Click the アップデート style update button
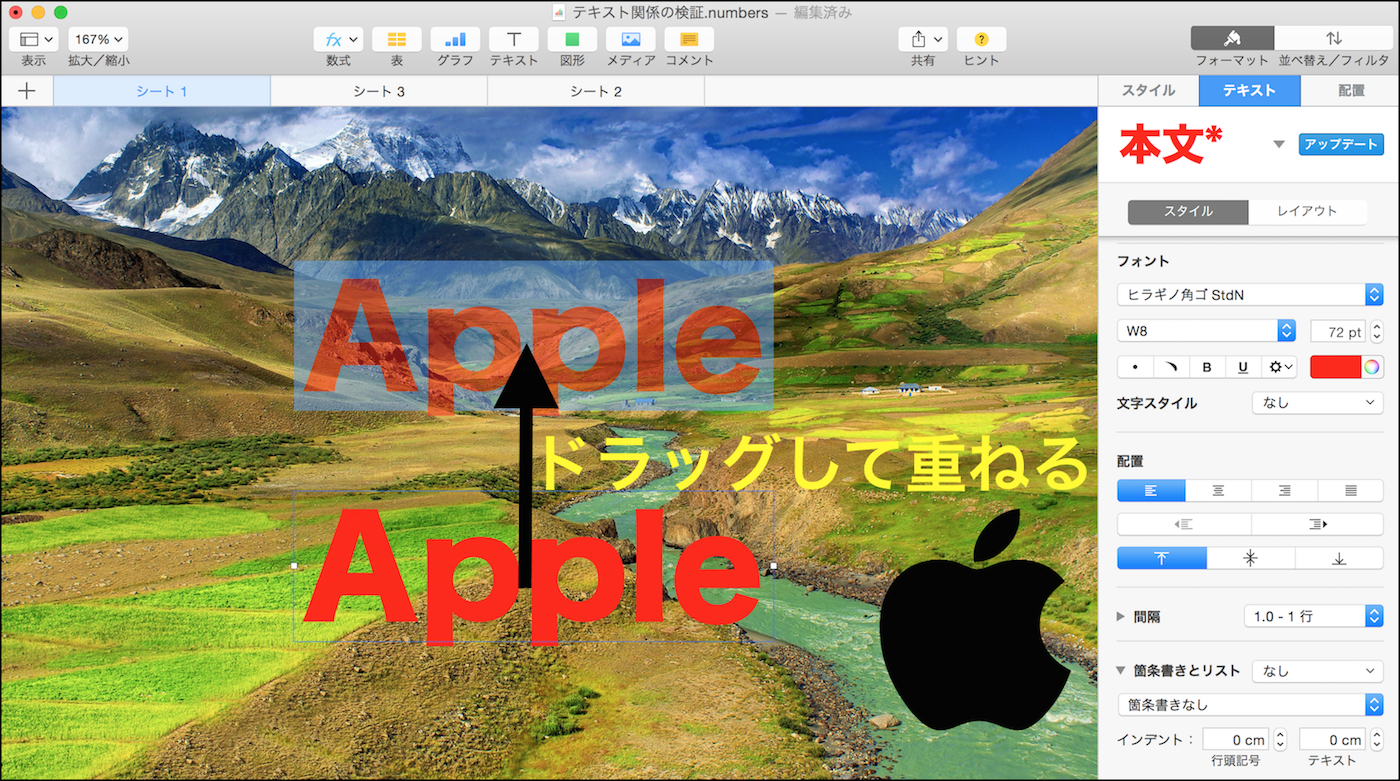 1341,145
